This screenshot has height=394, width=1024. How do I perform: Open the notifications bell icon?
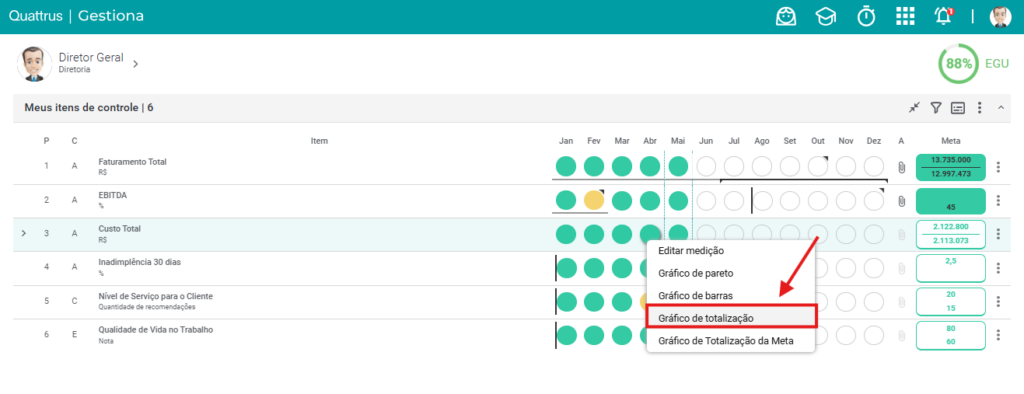click(x=944, y=16)
